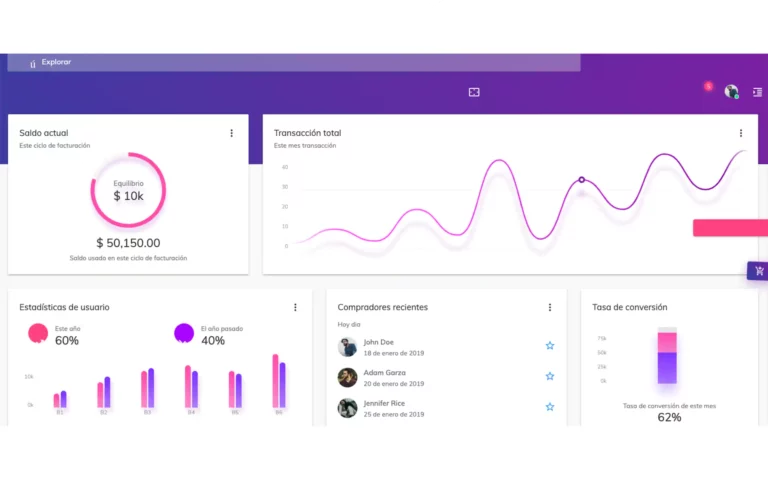Open the notifications badge icon
The height and width of the screenshot is (480, 768).
pyautogui.click(x=708, y=87)
